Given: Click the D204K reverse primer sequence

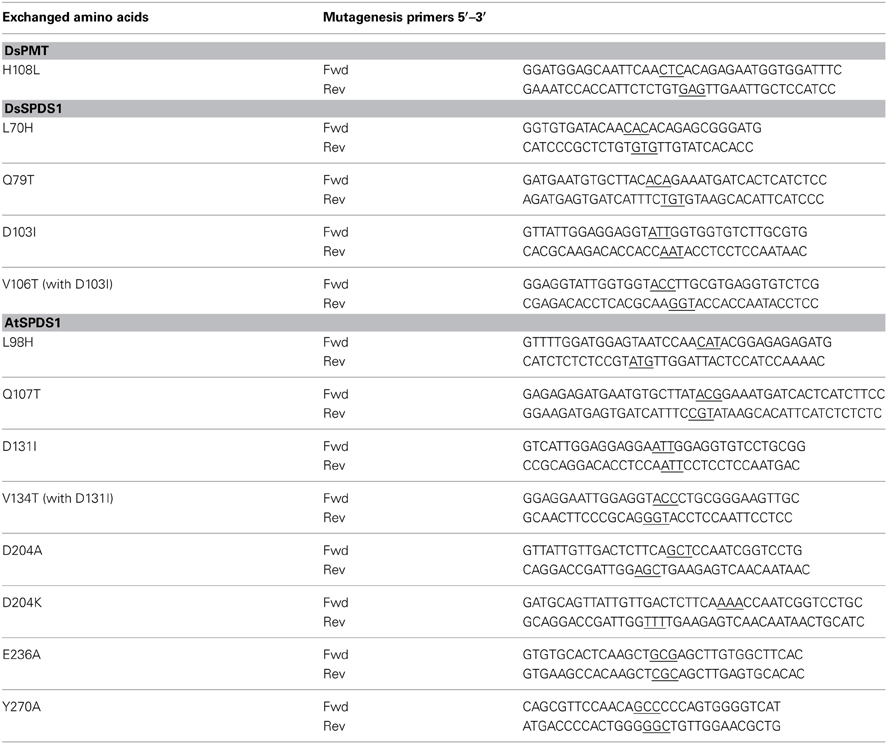Looking at the screenshot, I should tap(694, 622).
